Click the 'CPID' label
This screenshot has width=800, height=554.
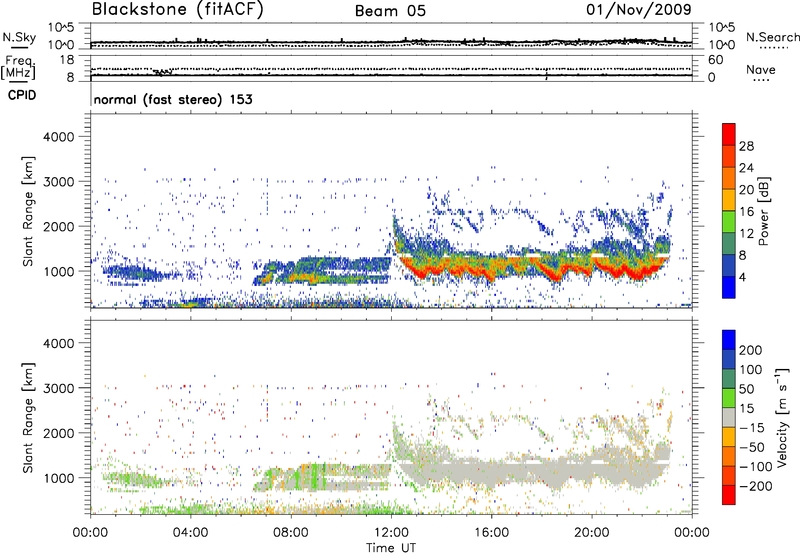pyautogui.click(x=22, y=95)
